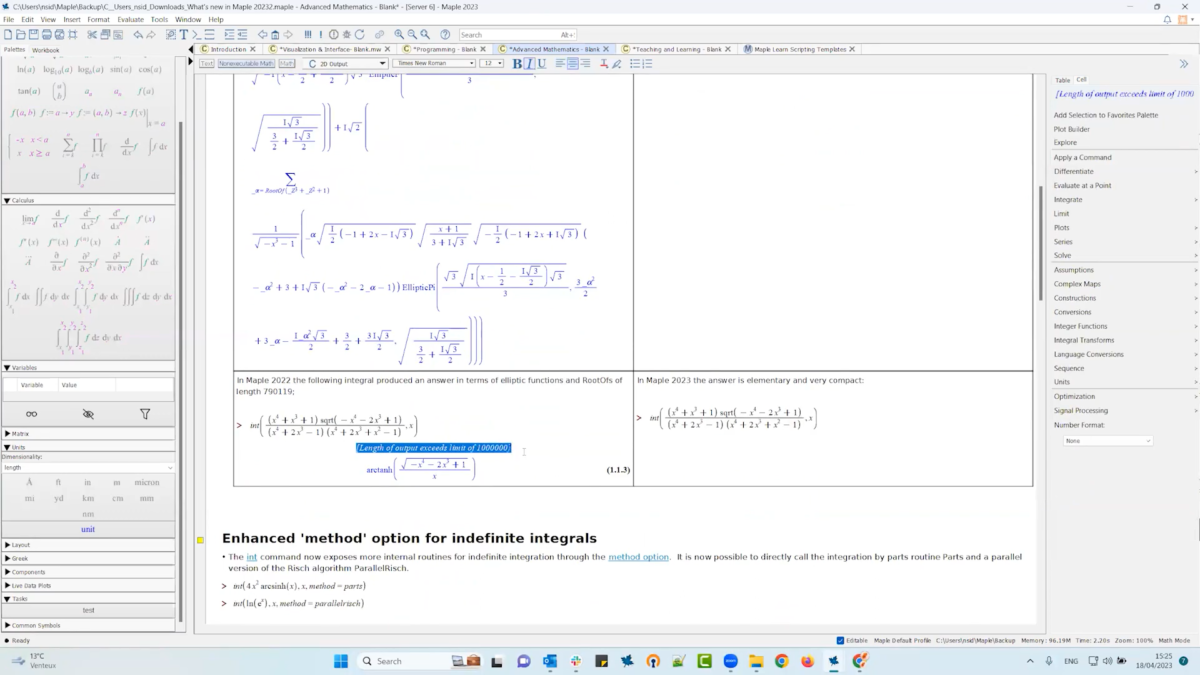Image resolution: width=1200 pixels, height=675 pixels.
Task: Open the Maple Learn Scripting Templates tab
Action: click(799, 49)
